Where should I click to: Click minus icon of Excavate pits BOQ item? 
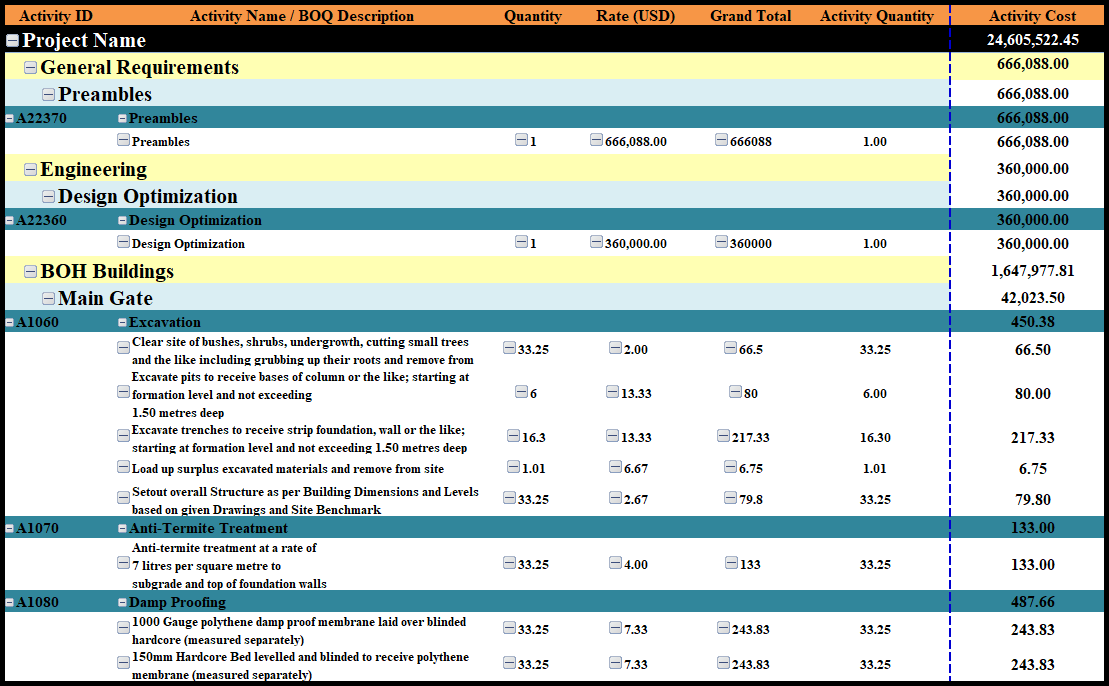tap(123, 392)
